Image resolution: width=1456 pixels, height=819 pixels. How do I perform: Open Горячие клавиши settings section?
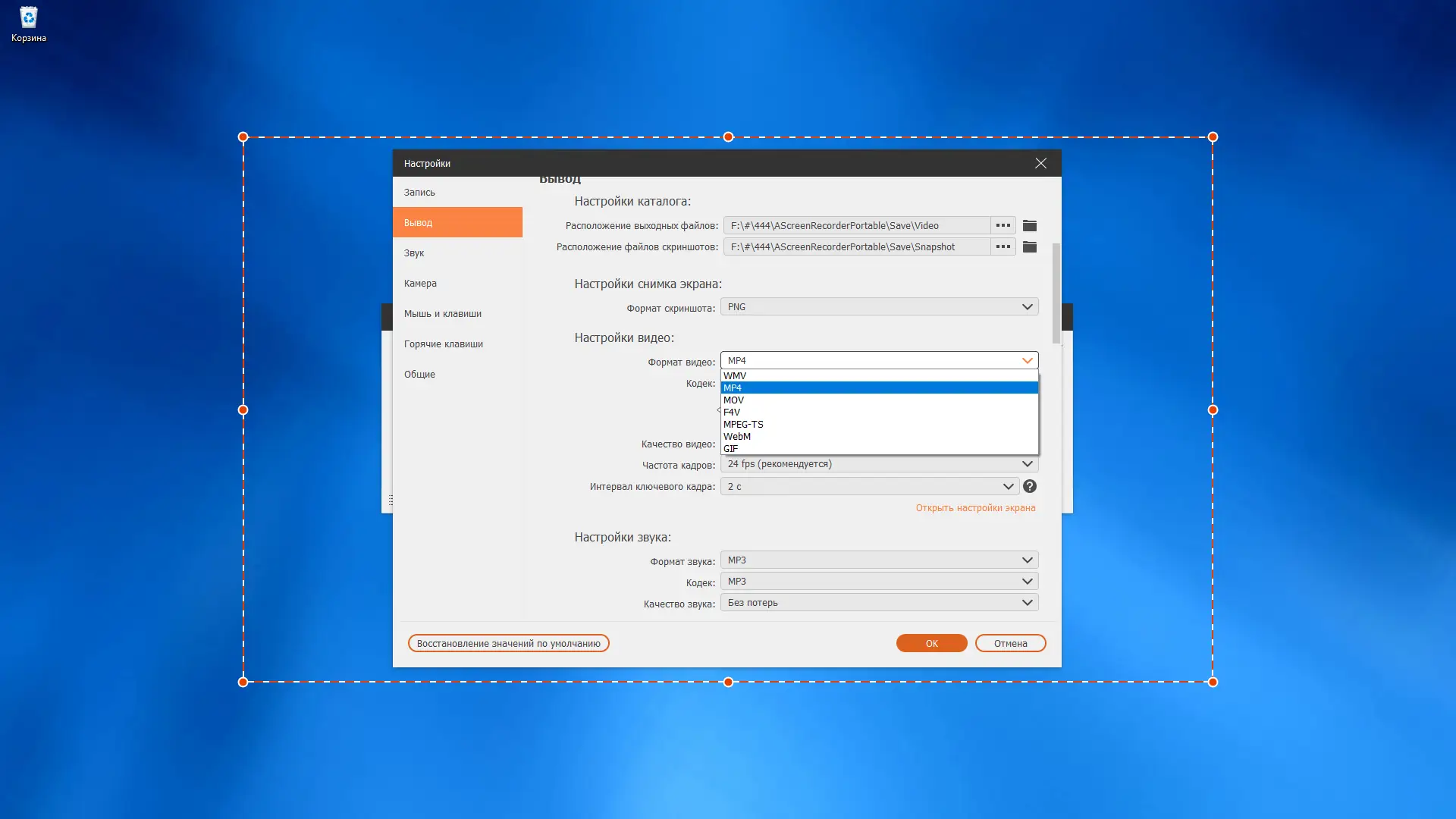[444, 344]
